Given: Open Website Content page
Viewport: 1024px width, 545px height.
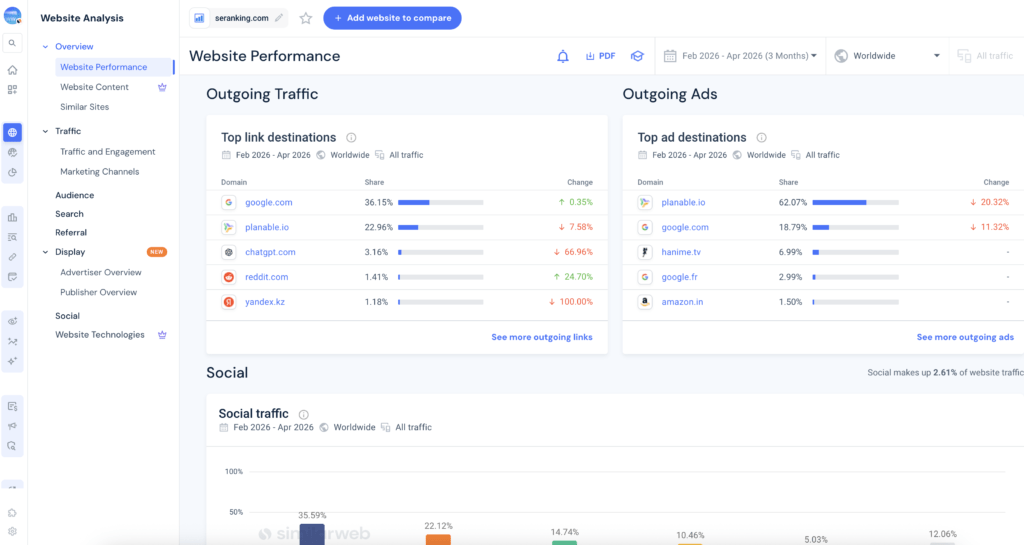Looking at the screenshot, I should click(94, 87).
